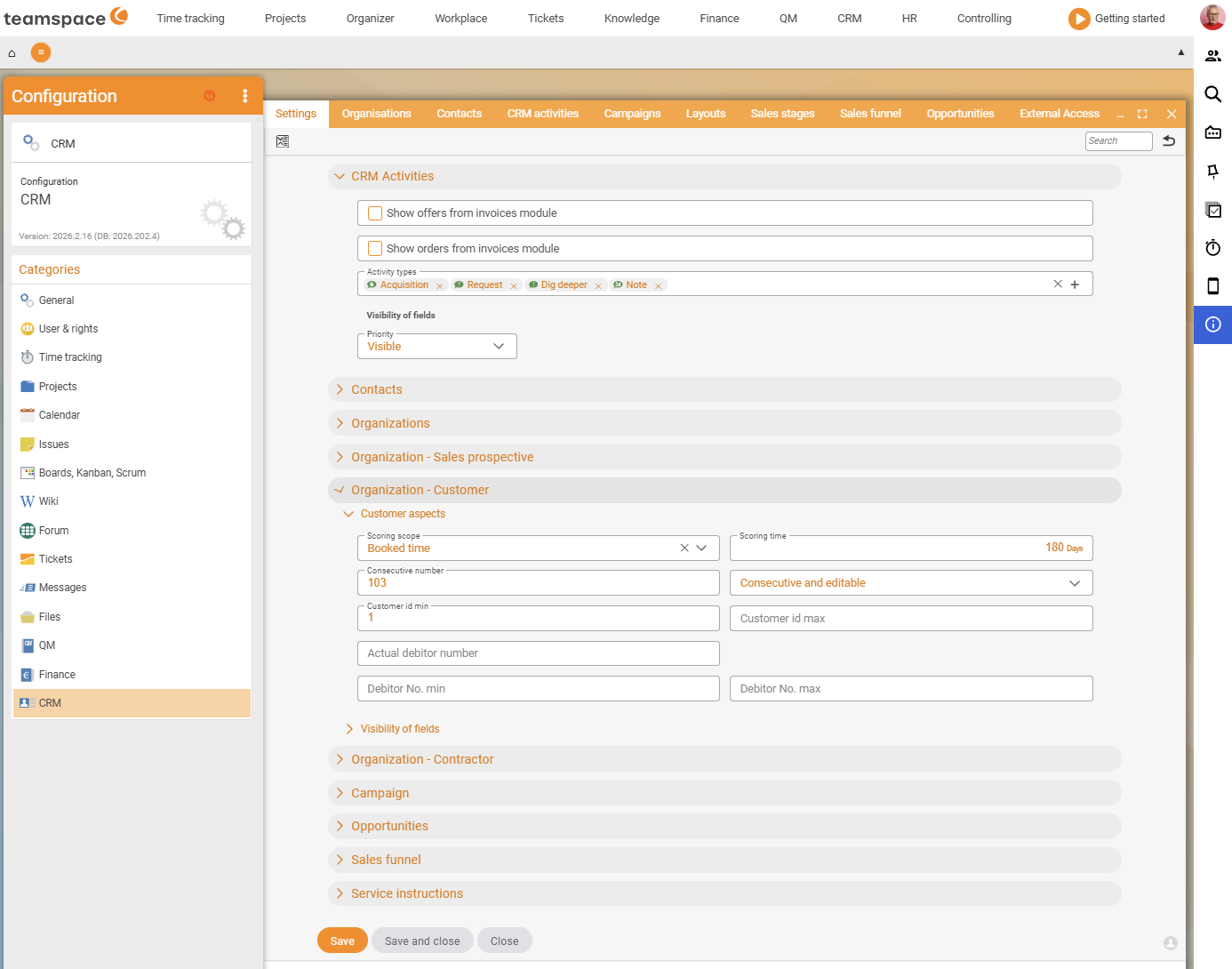1232x969 pixels.
Task: Click the collapse-all icon below Settings tab
Action: (x=283, y=141)
